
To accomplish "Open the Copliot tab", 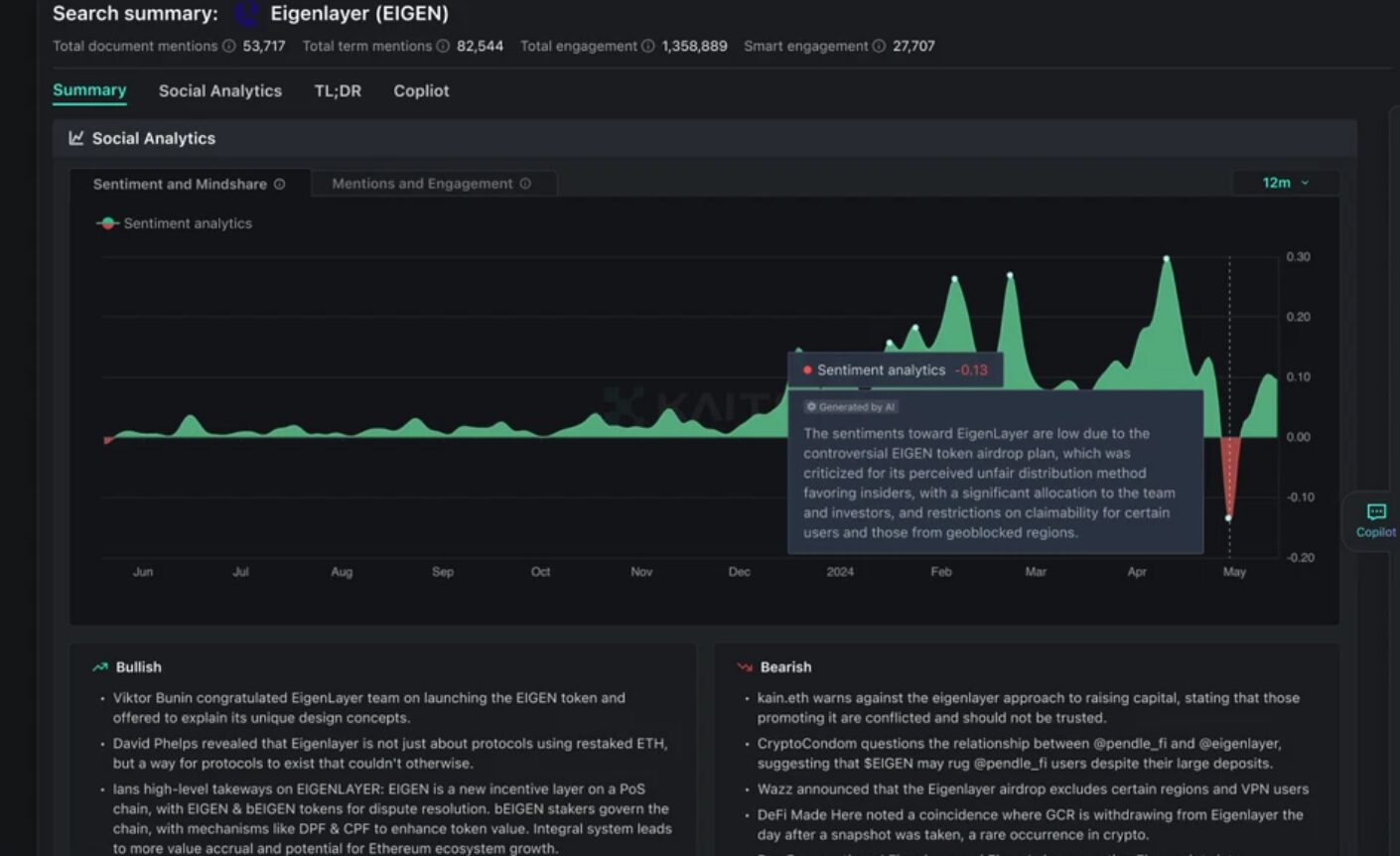I will [x=421, y=90].
